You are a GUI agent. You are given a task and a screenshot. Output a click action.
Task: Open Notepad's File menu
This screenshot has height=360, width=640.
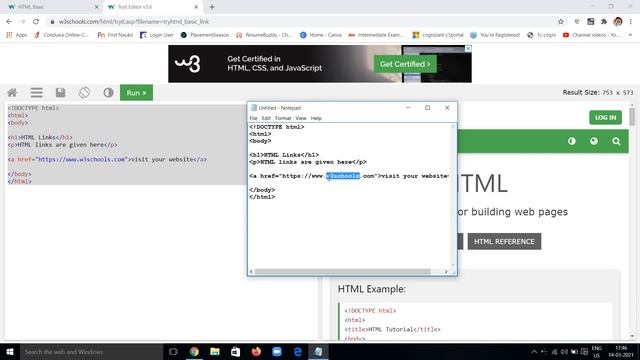pyautogui.click(x=253, y=118)
